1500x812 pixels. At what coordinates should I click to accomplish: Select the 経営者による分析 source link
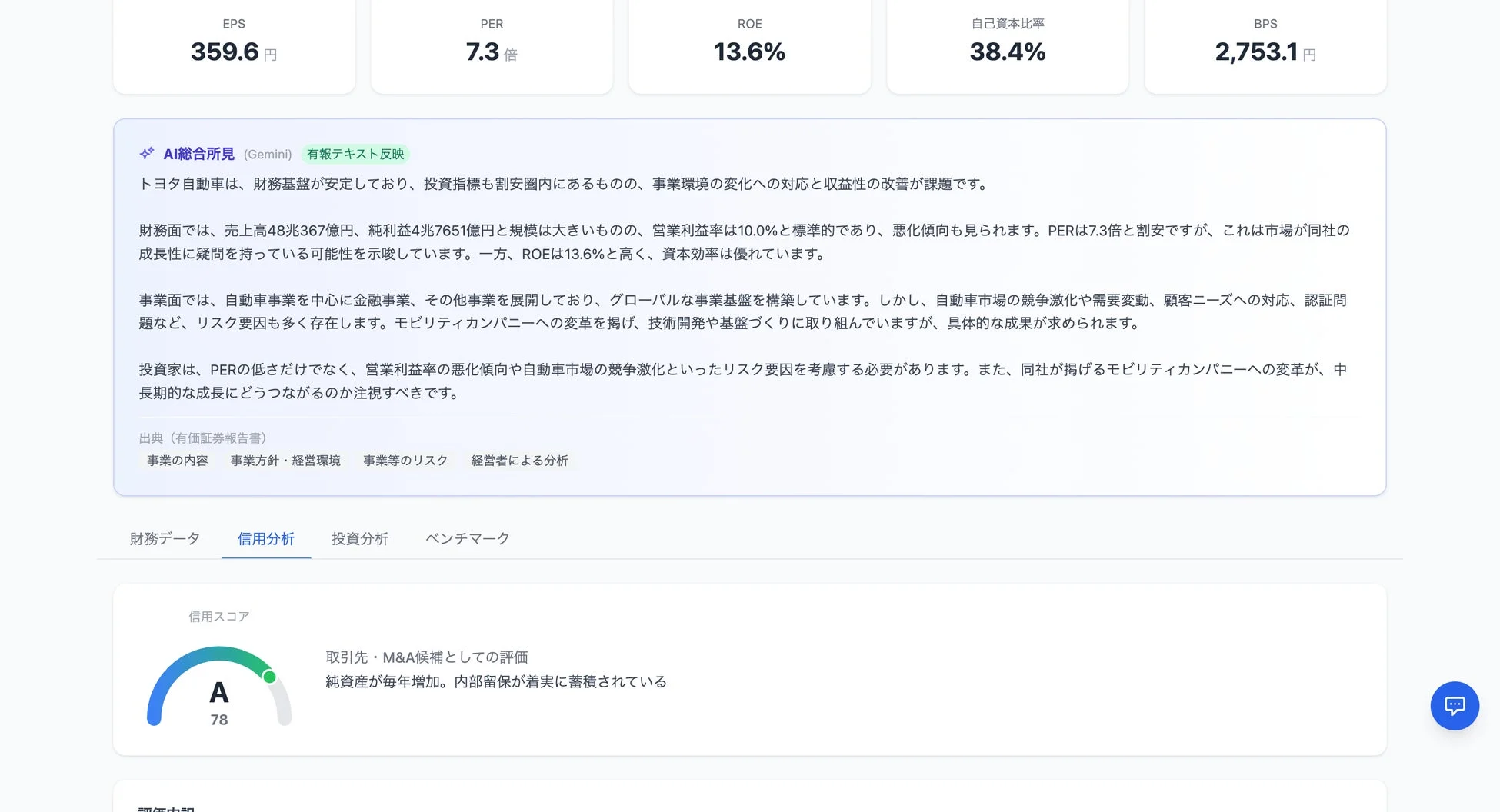coord(518,460)
